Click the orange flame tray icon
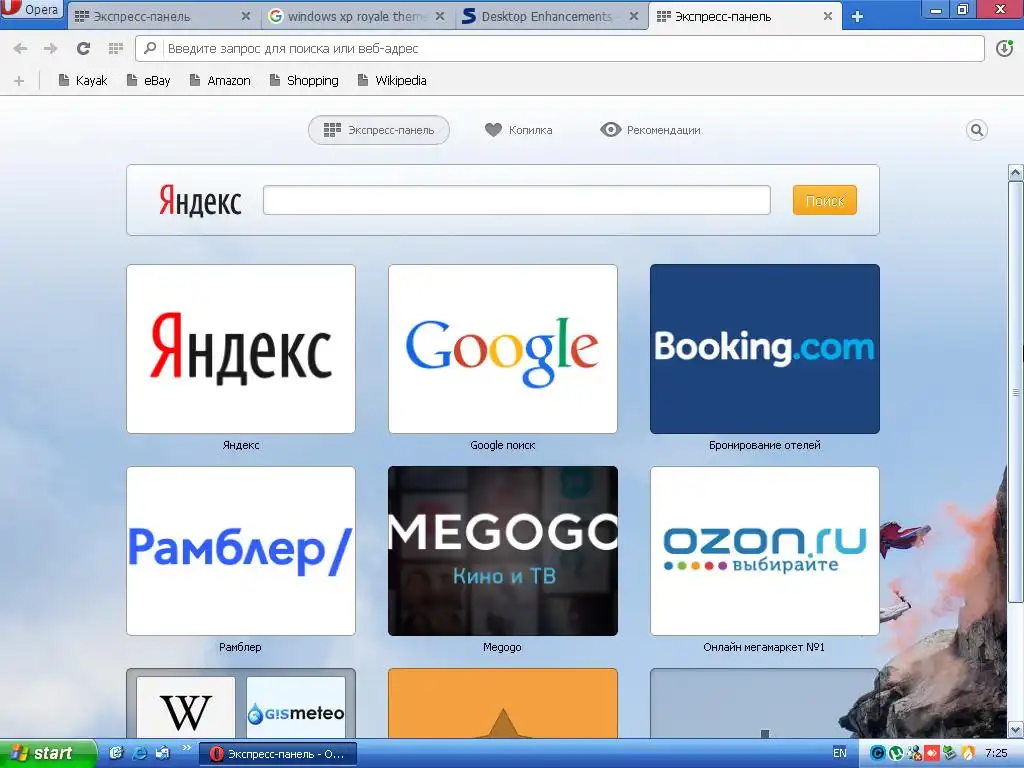1024x768 pixels. coord(968,754)
